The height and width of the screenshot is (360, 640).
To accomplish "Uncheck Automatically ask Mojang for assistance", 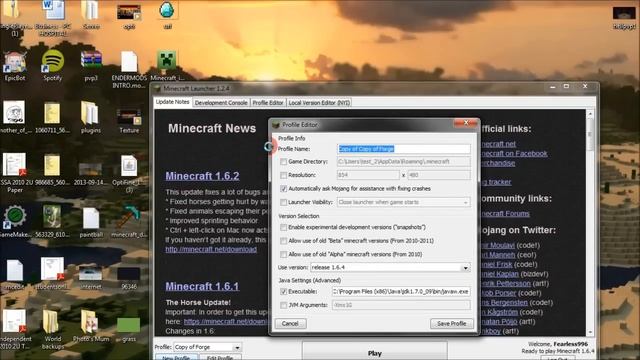I will coord(283,189).
